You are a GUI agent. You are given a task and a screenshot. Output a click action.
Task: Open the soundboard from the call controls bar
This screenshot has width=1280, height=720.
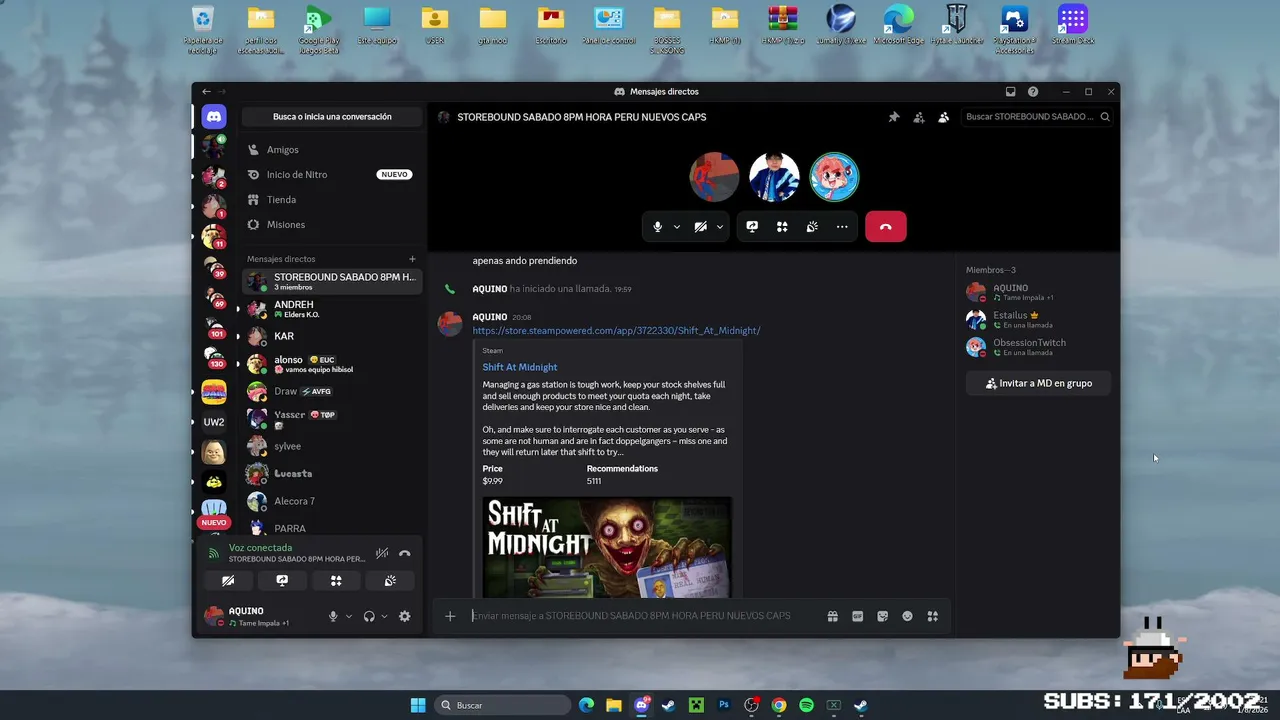point(812,227)
